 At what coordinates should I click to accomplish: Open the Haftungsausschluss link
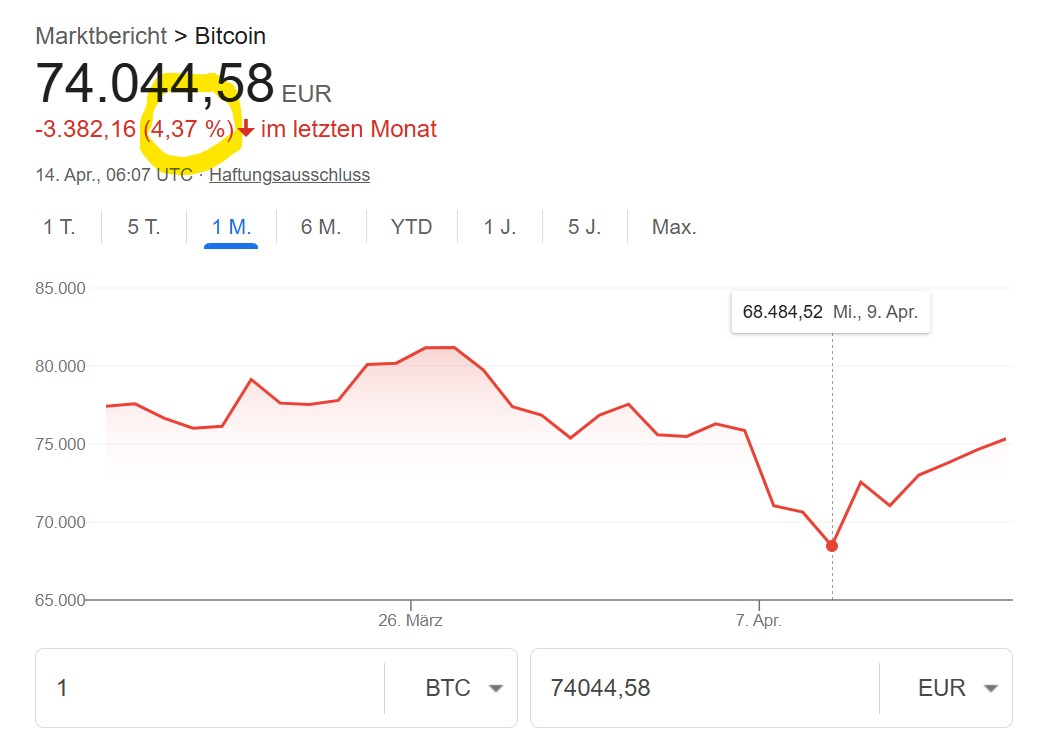pos(290,175)
